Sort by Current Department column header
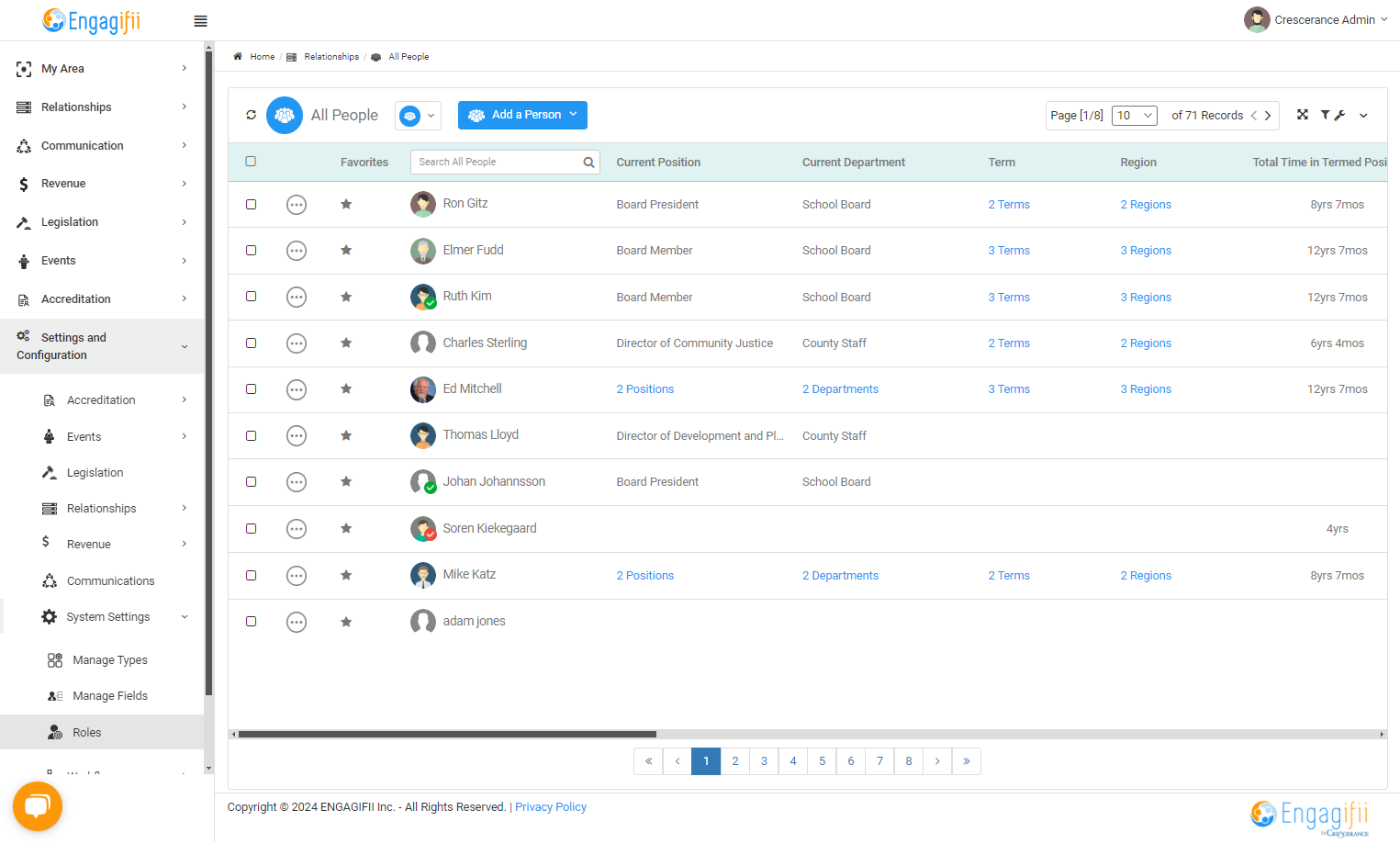Image resolution: width=1400 pixels, height=844 pixels. (854, 163)
